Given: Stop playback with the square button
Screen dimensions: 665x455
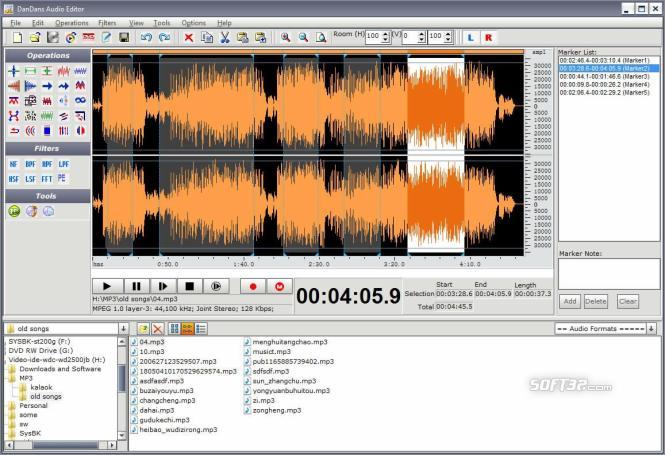Looking at the screenshot, I should [x=190, y=286].
